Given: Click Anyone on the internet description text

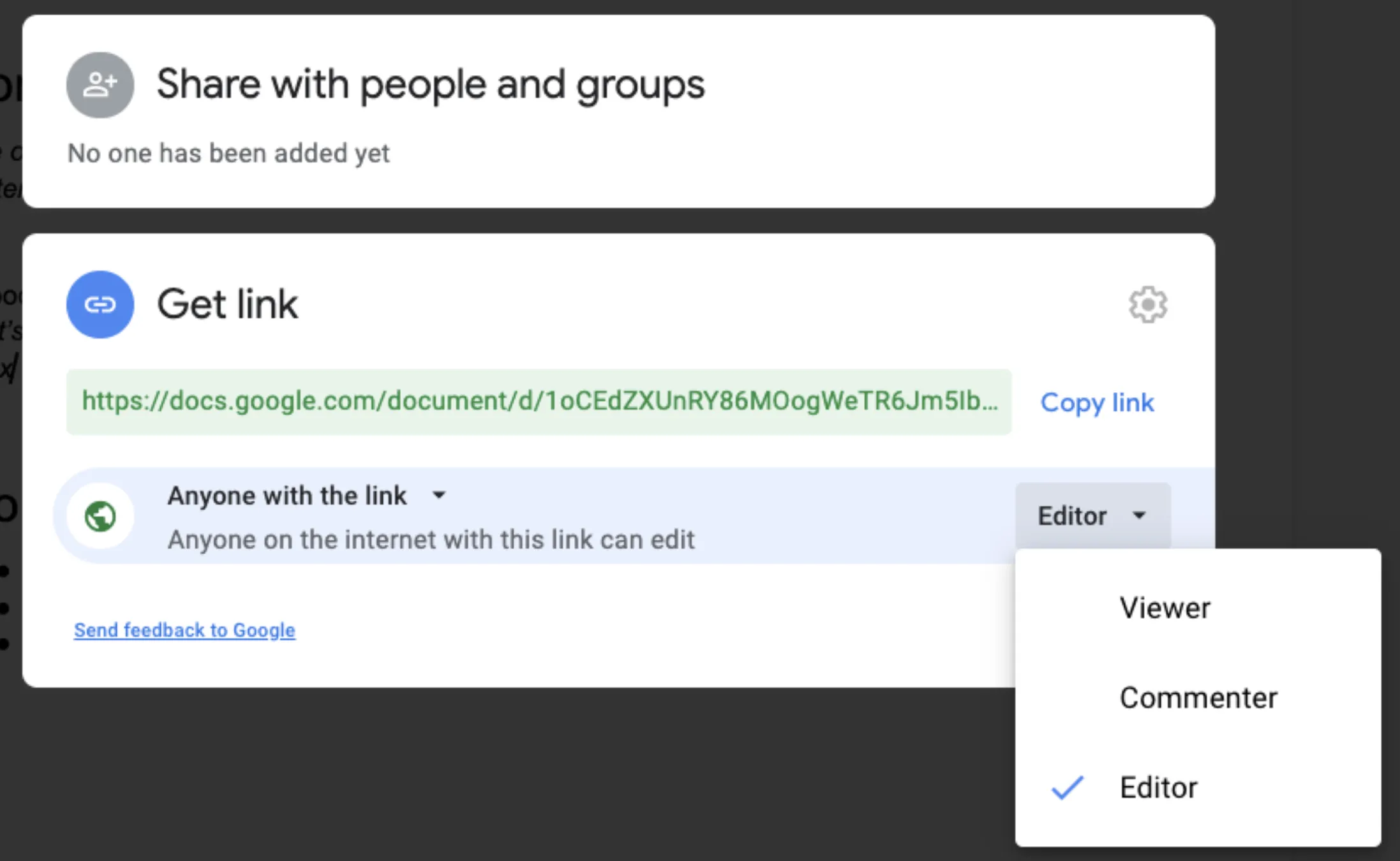Looking at the screenshot, I should [x=431, y=540].
